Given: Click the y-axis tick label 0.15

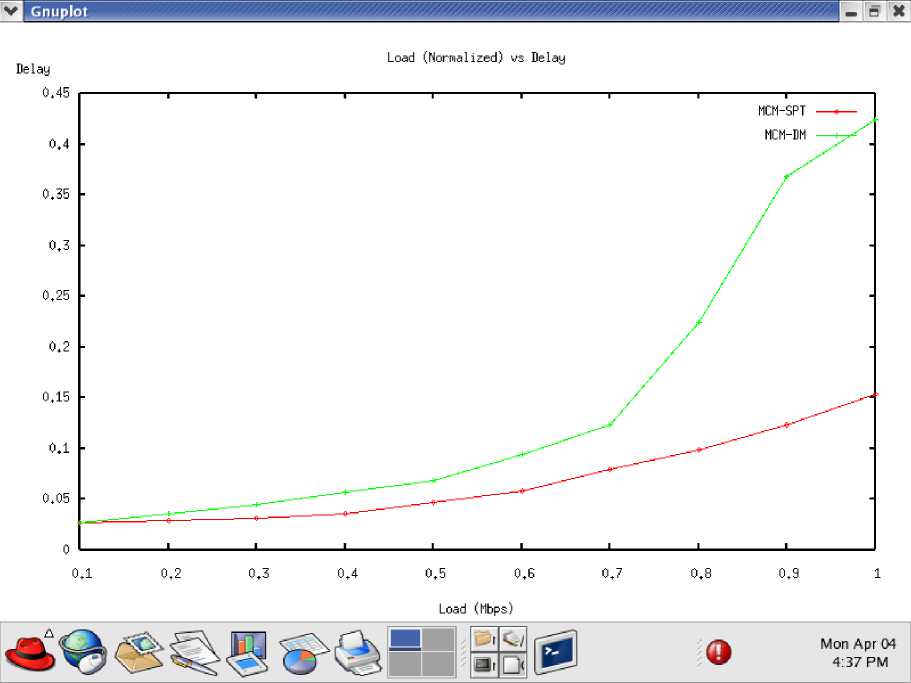Looking at the screenshot, I should [x=56, y=397].
